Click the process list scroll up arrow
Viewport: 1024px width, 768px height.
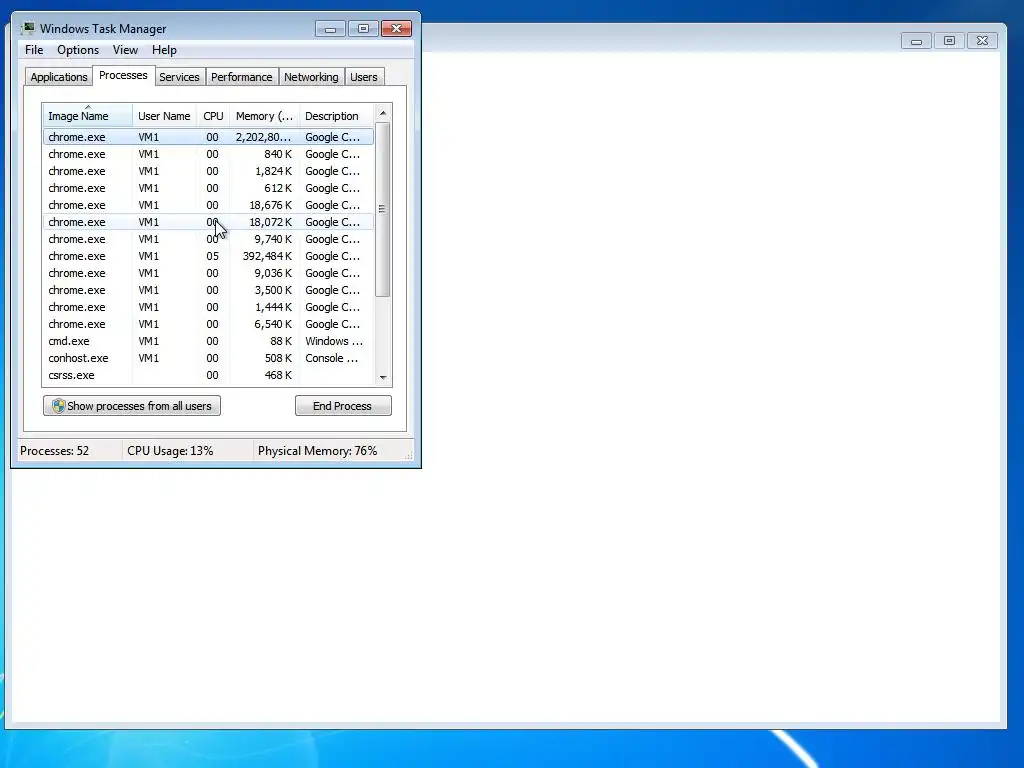[383, 113]
